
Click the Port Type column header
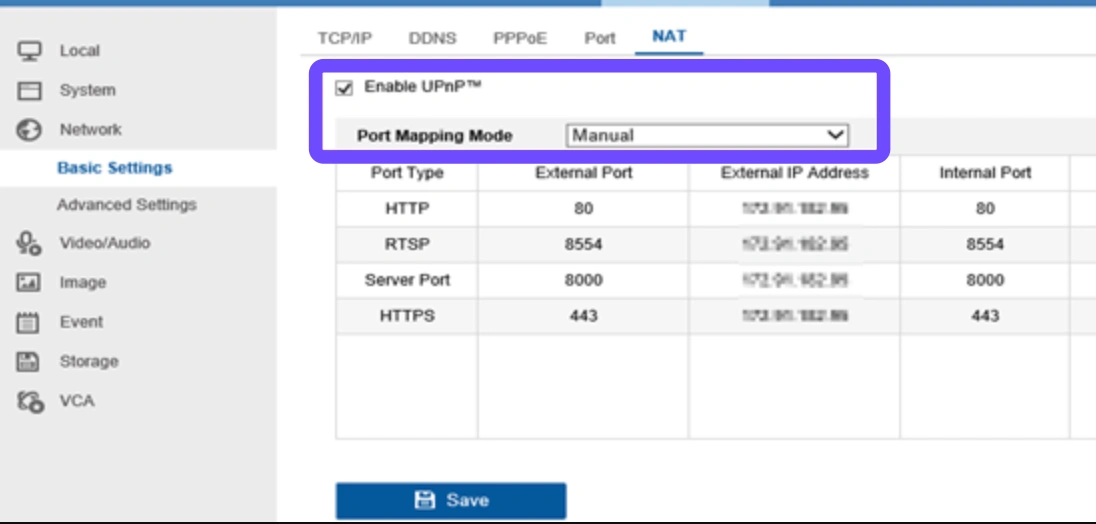[407, 173]
